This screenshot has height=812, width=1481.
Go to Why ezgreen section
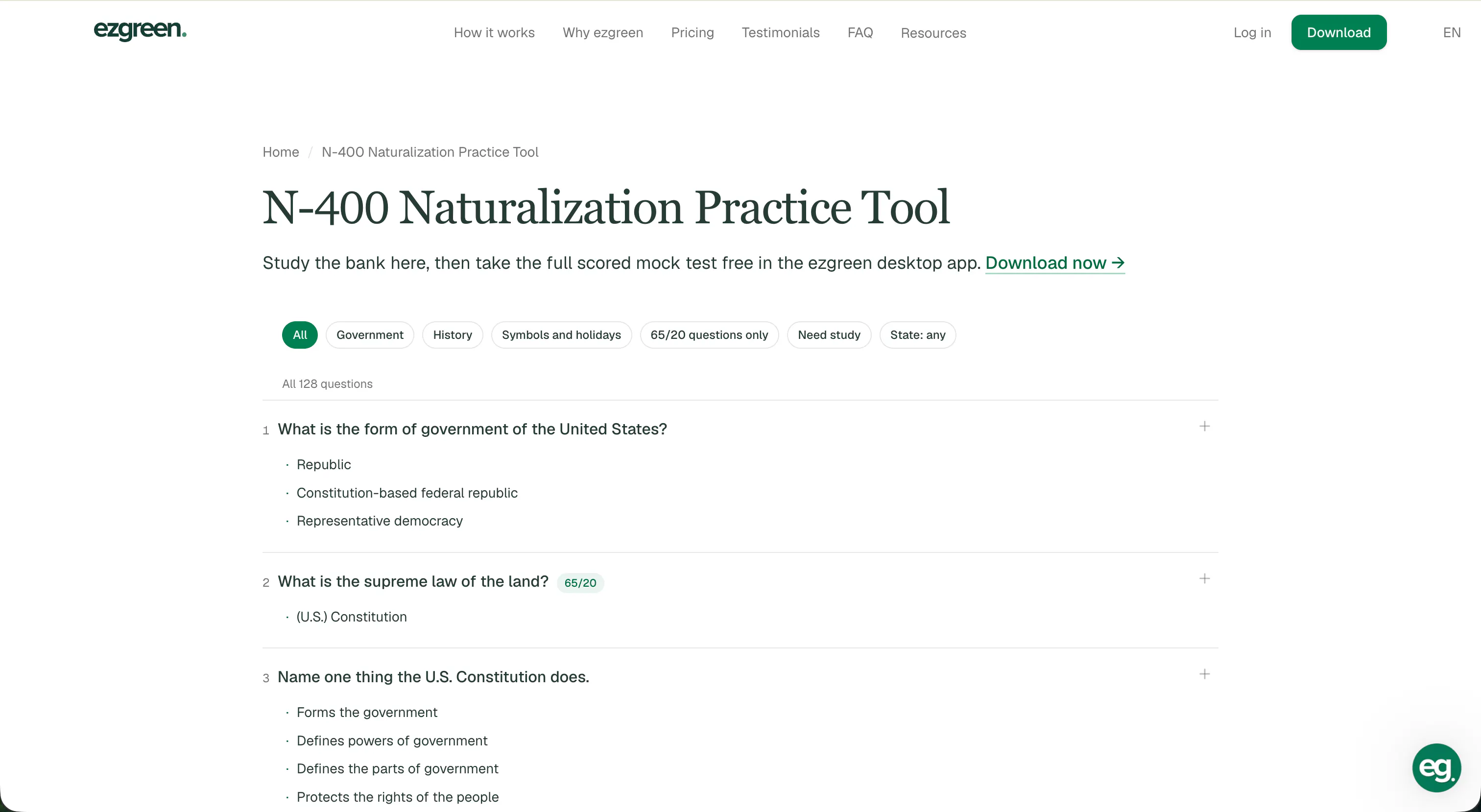click(x=602, y=33)
